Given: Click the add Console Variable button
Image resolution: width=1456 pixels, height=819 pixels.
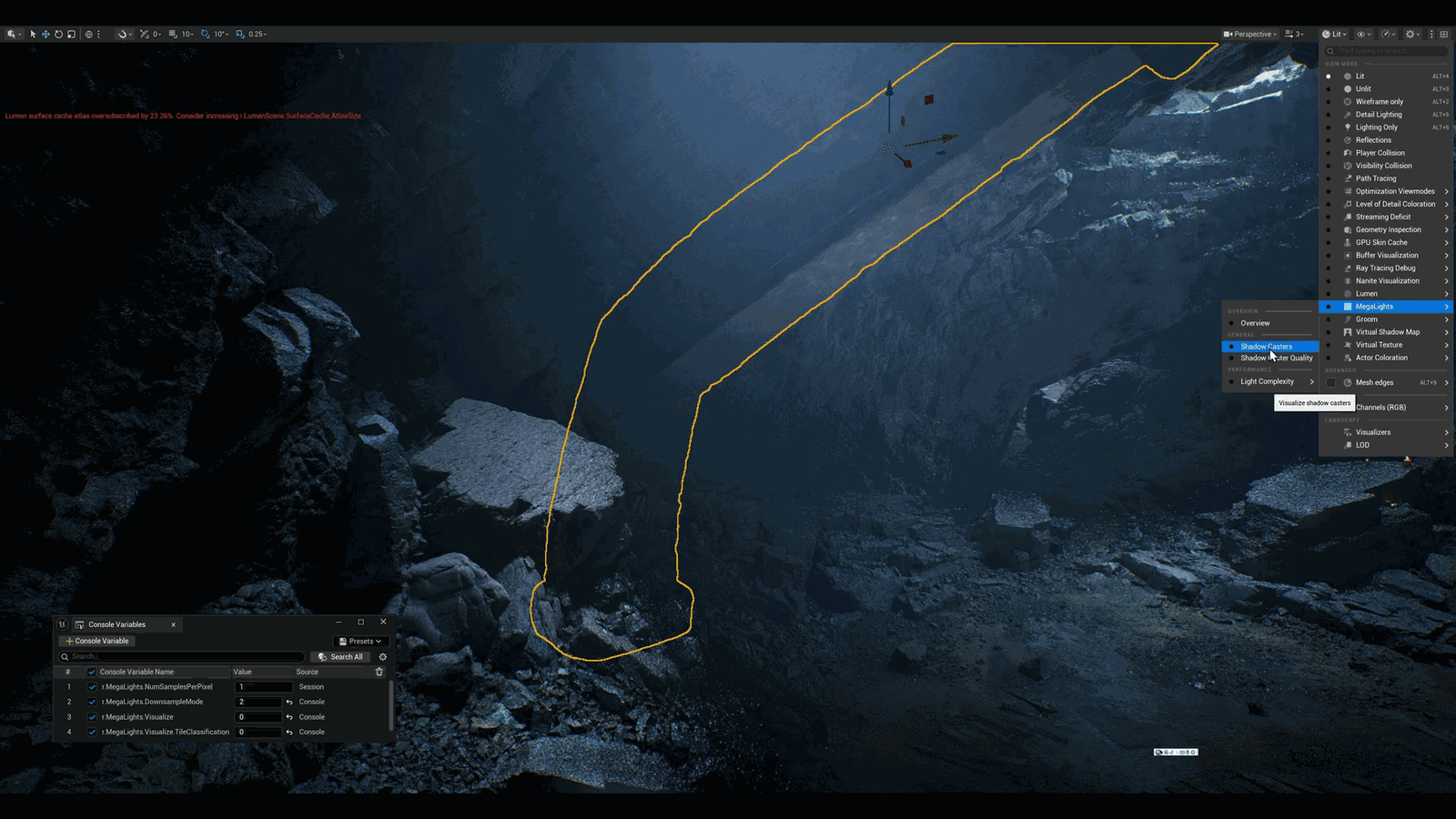Looking at the screenshot, I should [x=97, y=641].
